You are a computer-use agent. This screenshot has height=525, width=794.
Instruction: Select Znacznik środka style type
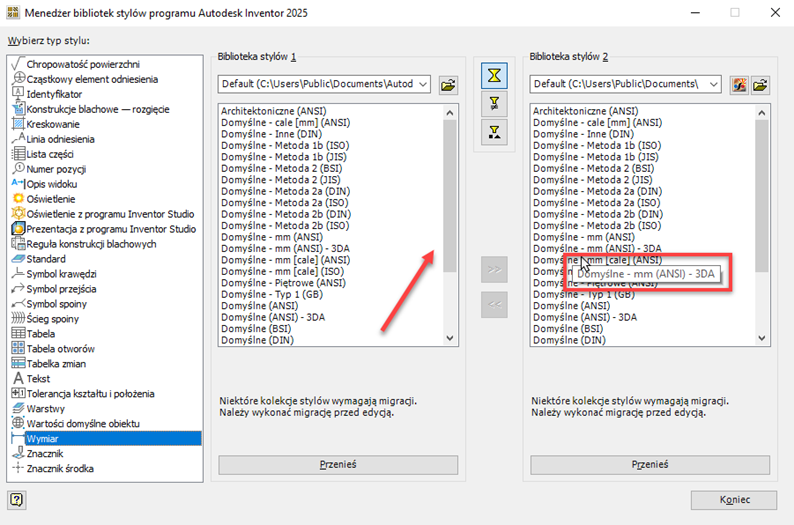[x=60, y=468]
